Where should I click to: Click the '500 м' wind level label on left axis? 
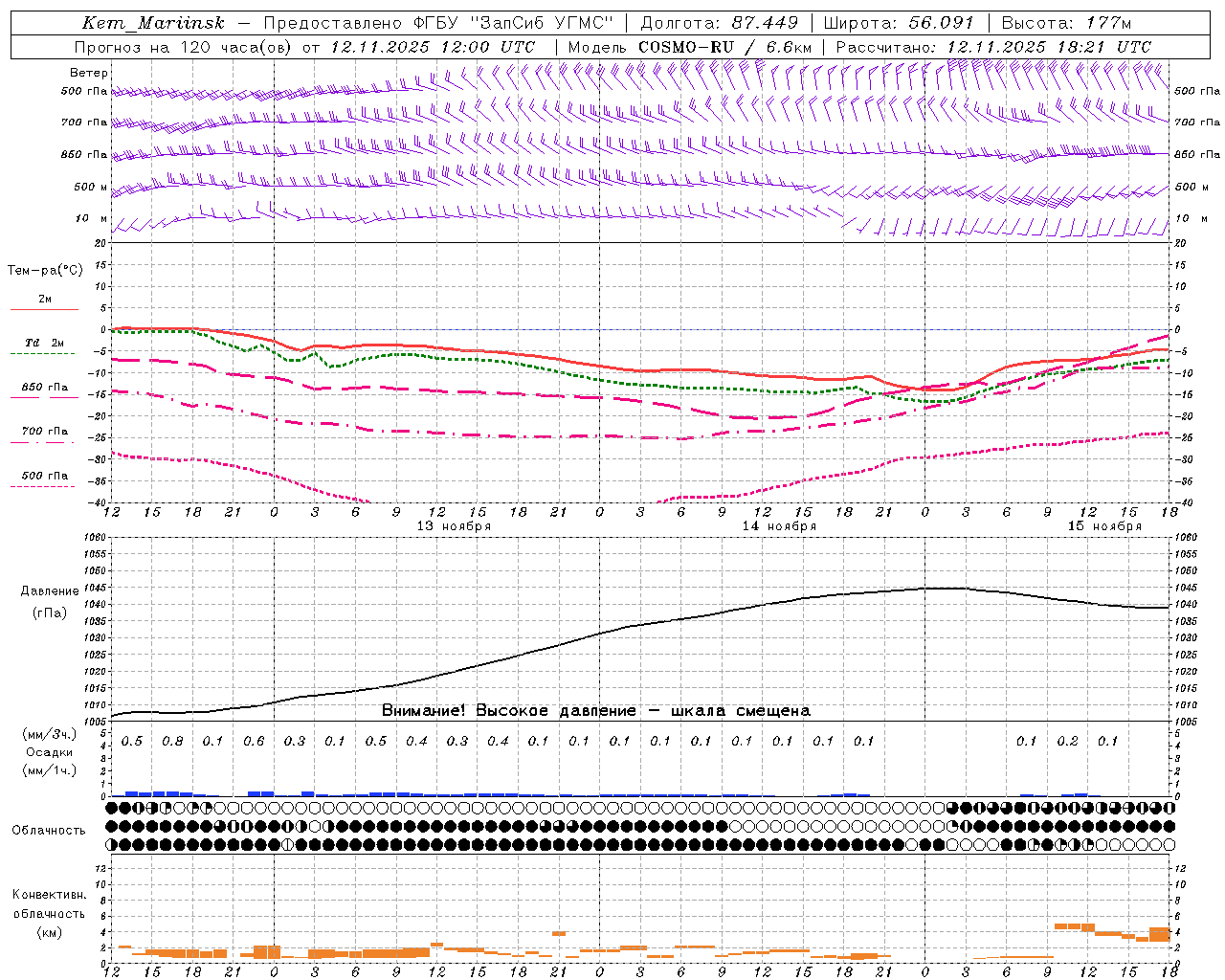91,187
